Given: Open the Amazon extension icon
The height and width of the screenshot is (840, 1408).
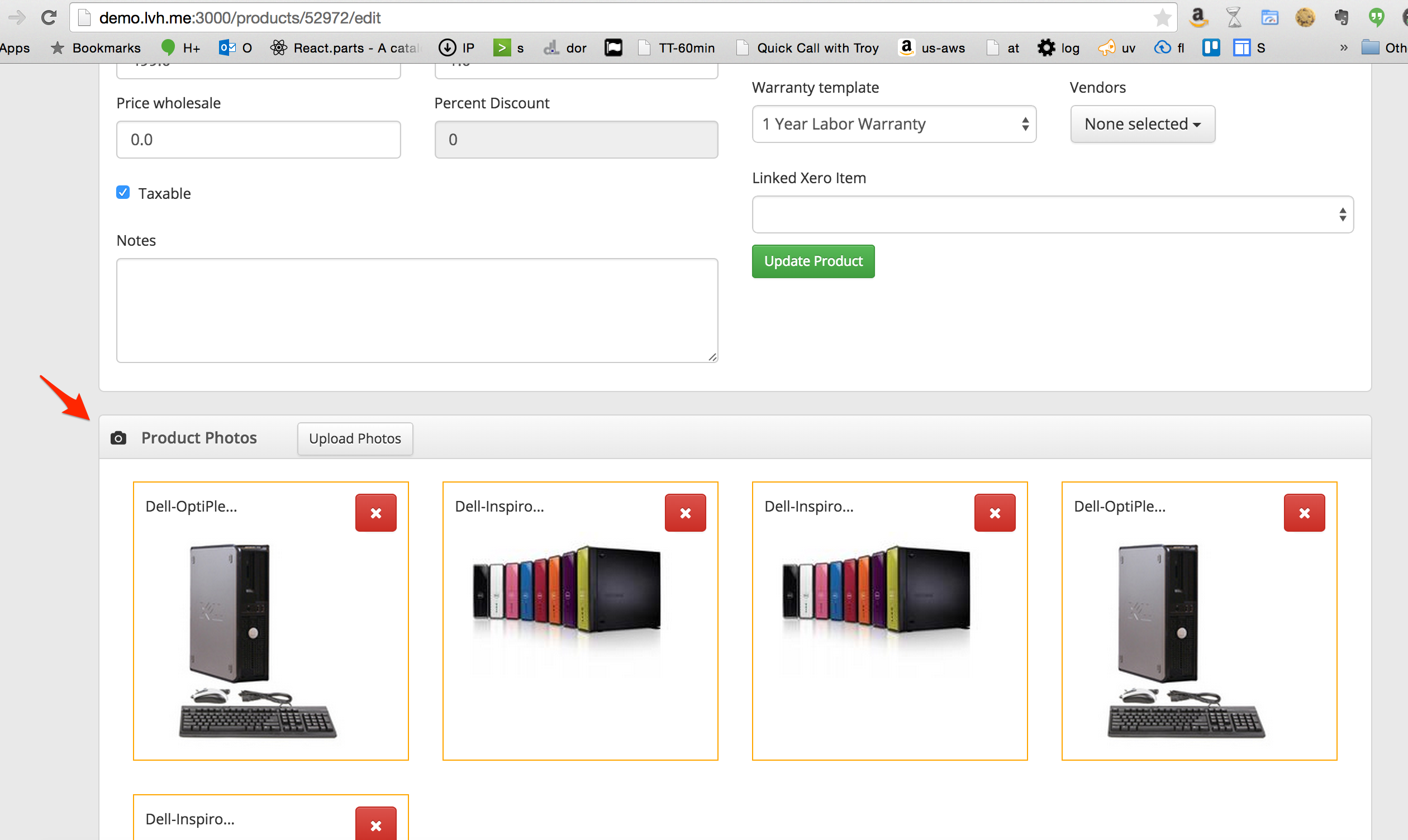Looking at the screenshot, I should (1198, 17).
